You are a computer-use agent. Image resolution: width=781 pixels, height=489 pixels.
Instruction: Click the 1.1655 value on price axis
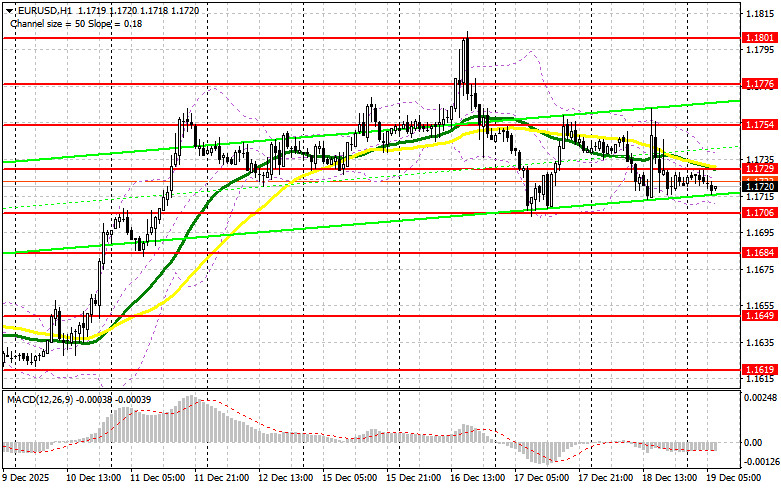pos(760,306)
